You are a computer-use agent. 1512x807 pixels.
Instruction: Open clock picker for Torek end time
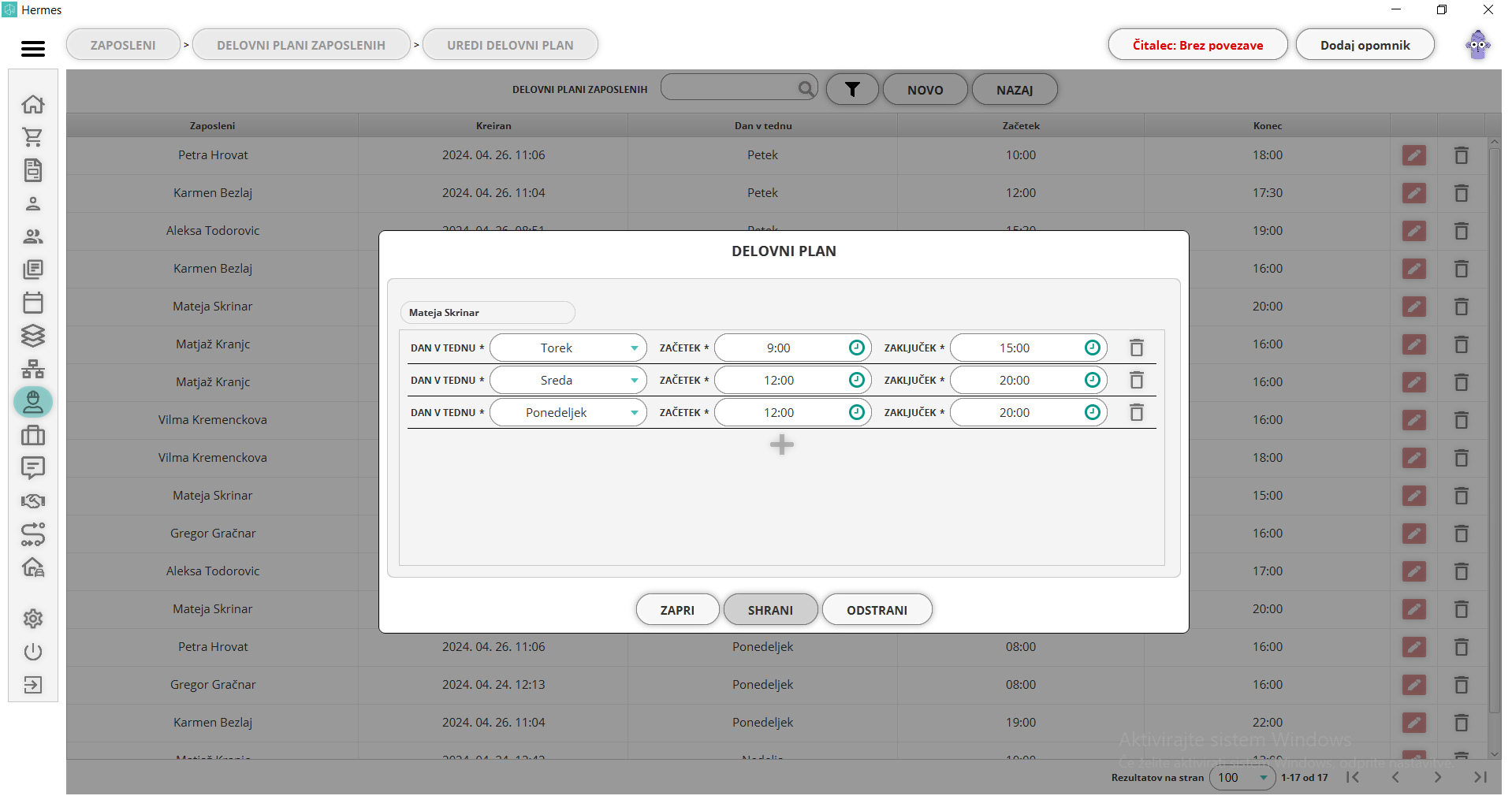1093,348
